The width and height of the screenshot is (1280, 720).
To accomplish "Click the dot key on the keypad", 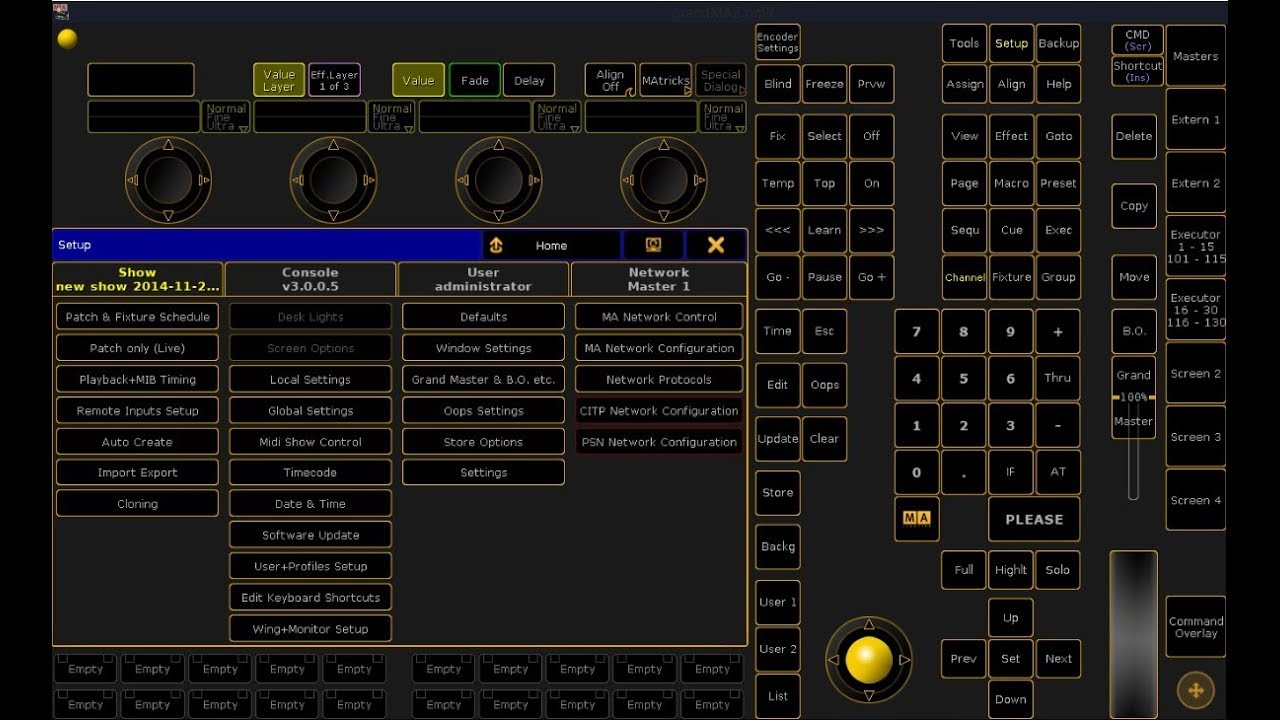I will pos(964,472).
